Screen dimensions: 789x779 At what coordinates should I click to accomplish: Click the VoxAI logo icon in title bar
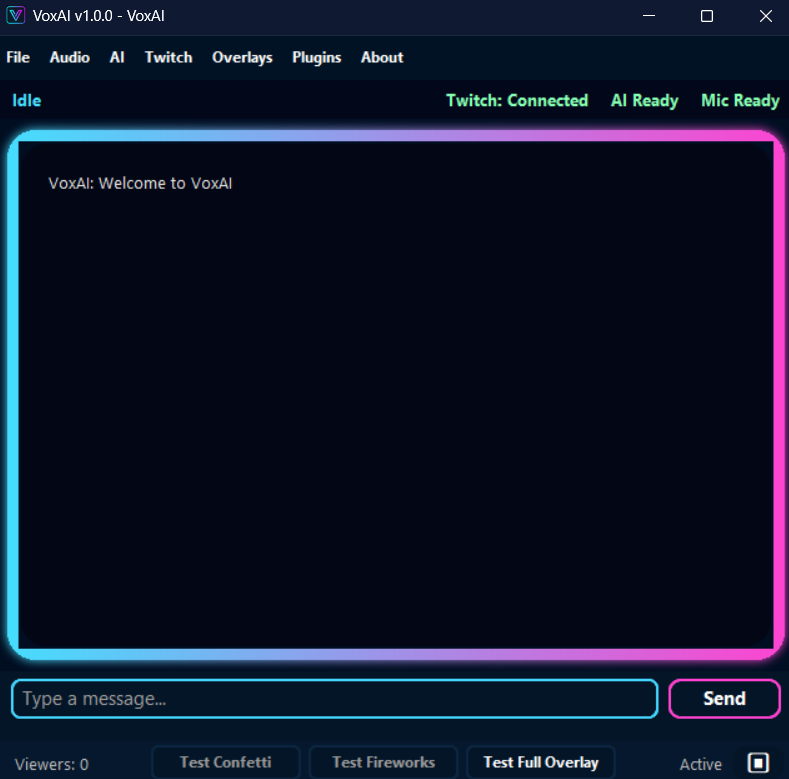[x=16, y=16]
